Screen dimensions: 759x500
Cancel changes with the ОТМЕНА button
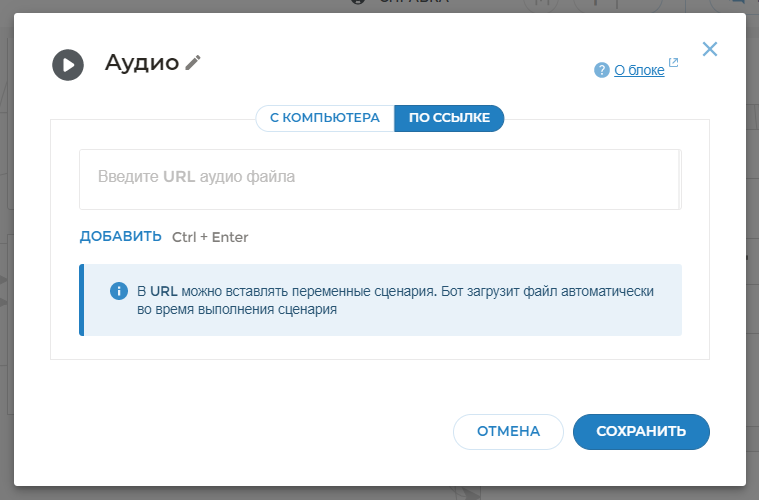[508, 431]
